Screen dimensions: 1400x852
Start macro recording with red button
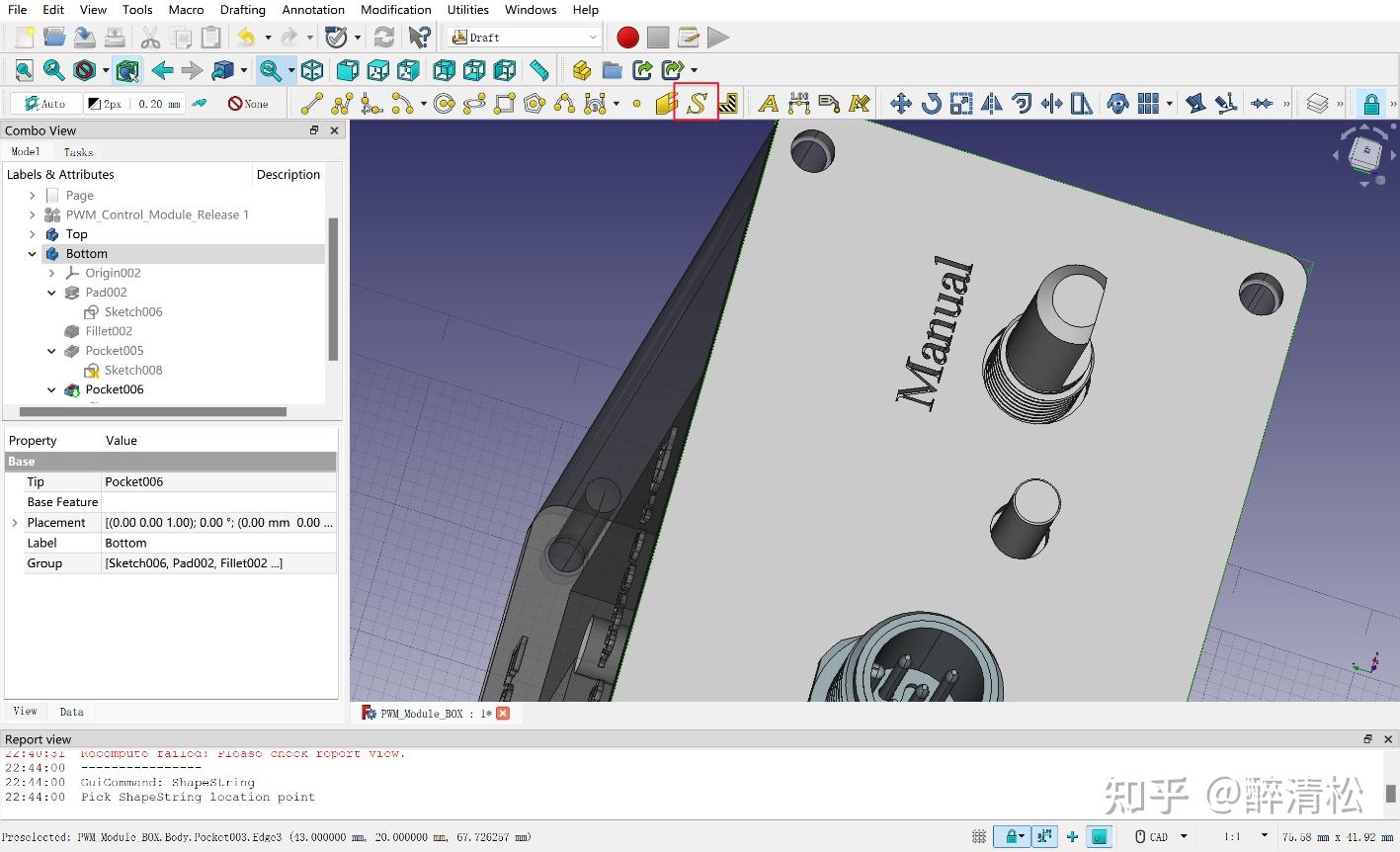pyautogui.click(x=627, y=38)
